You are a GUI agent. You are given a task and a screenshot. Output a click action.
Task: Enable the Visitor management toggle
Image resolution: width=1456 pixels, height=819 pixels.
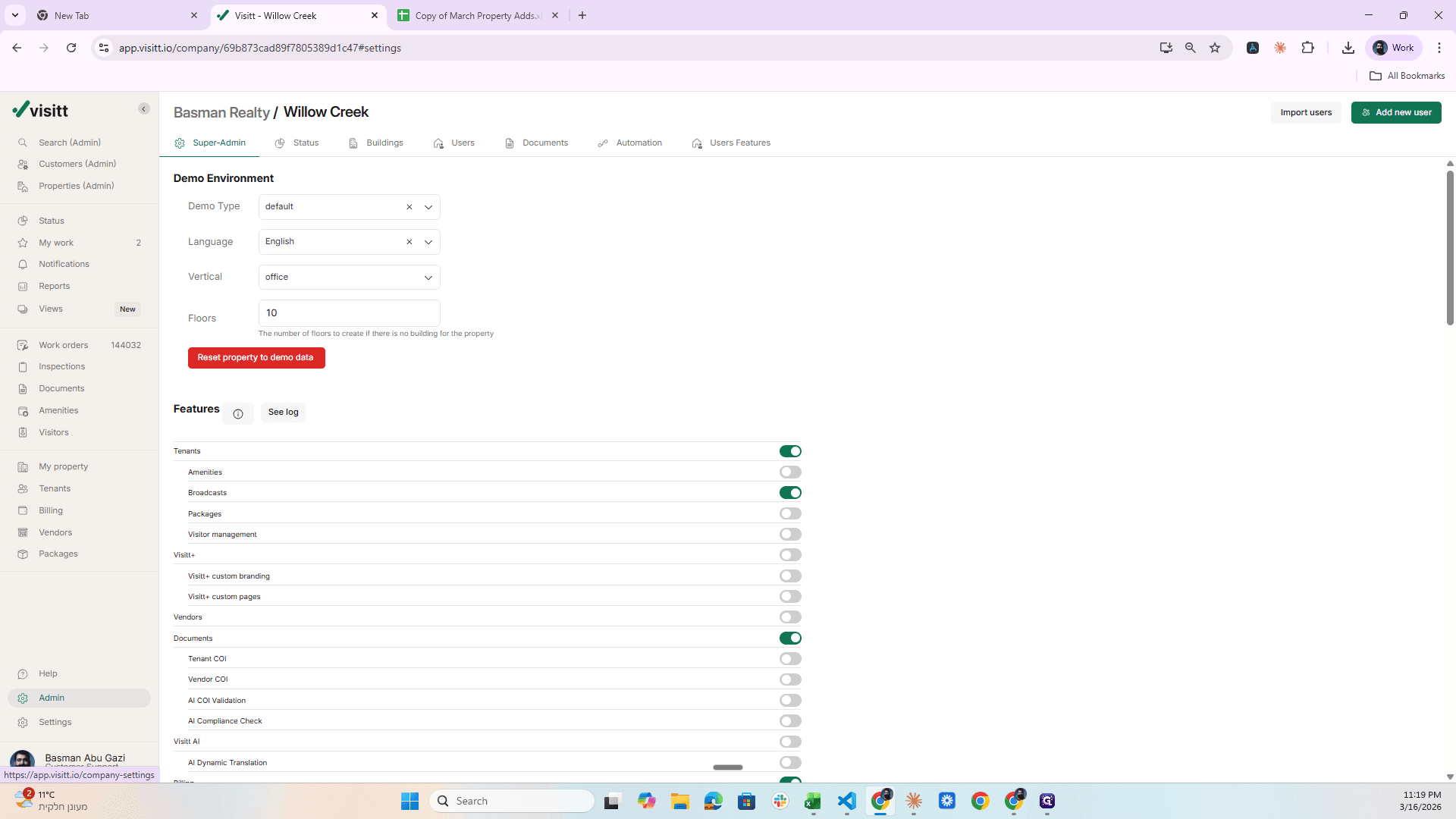point(790,535)
